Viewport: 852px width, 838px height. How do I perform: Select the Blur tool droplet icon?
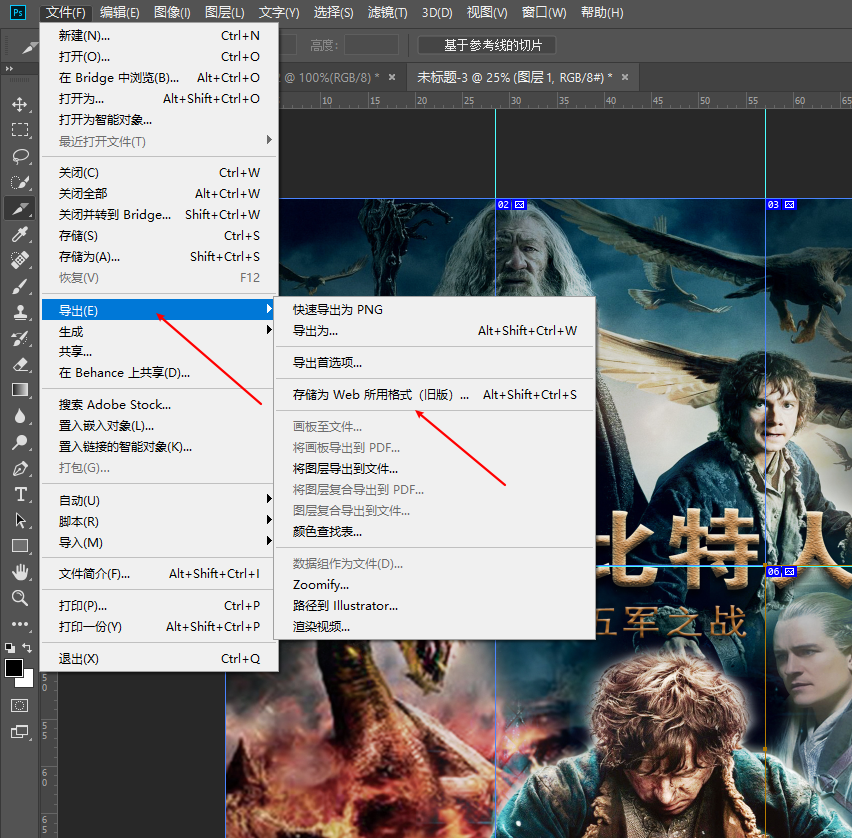pyautogui.click(x=20, y=416)
